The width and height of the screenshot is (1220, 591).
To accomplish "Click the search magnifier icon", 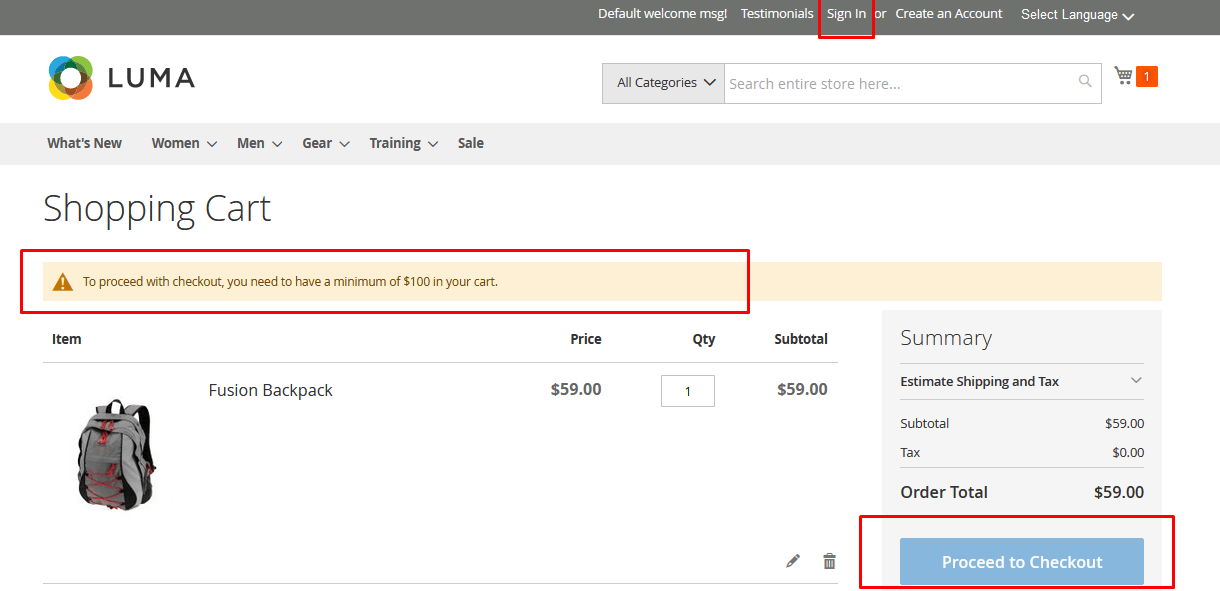I will (1085, 81).
